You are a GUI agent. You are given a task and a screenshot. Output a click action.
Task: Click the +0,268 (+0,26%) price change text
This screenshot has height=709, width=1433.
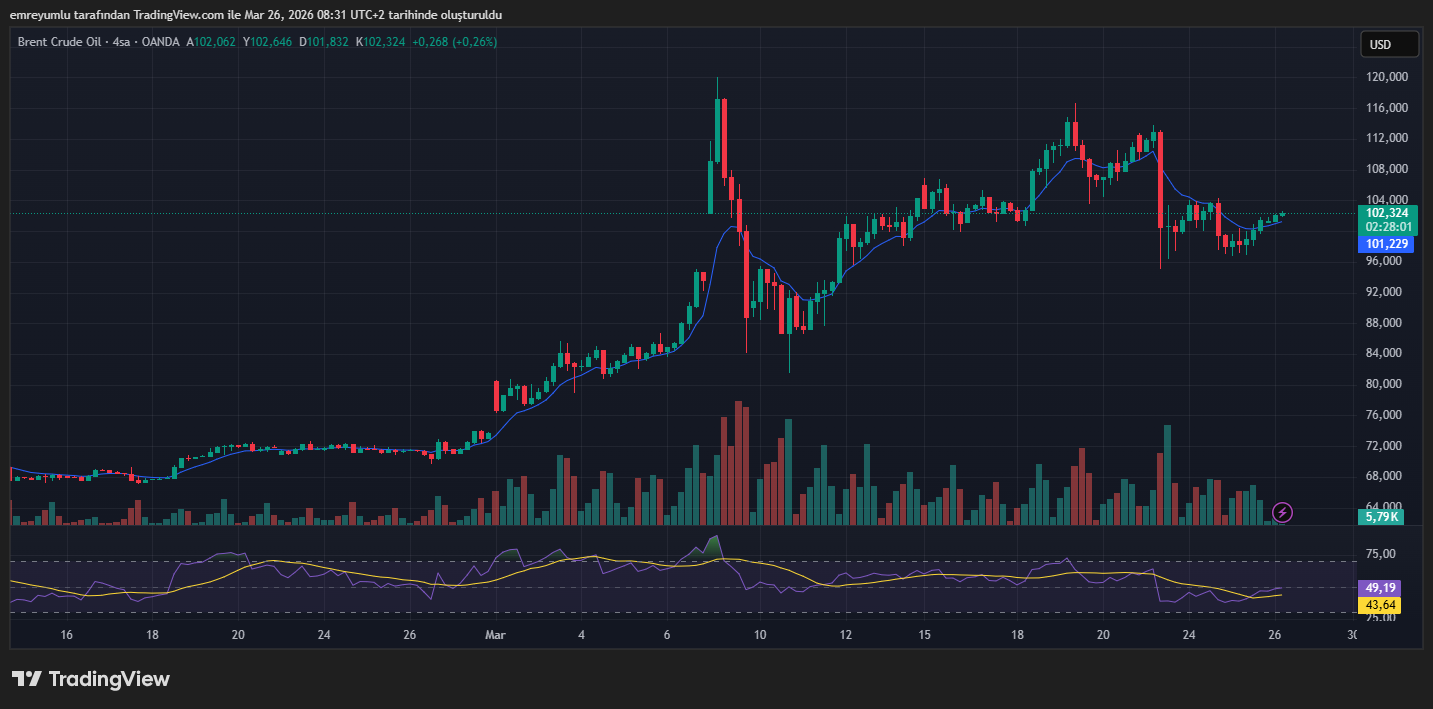(453, 42)
